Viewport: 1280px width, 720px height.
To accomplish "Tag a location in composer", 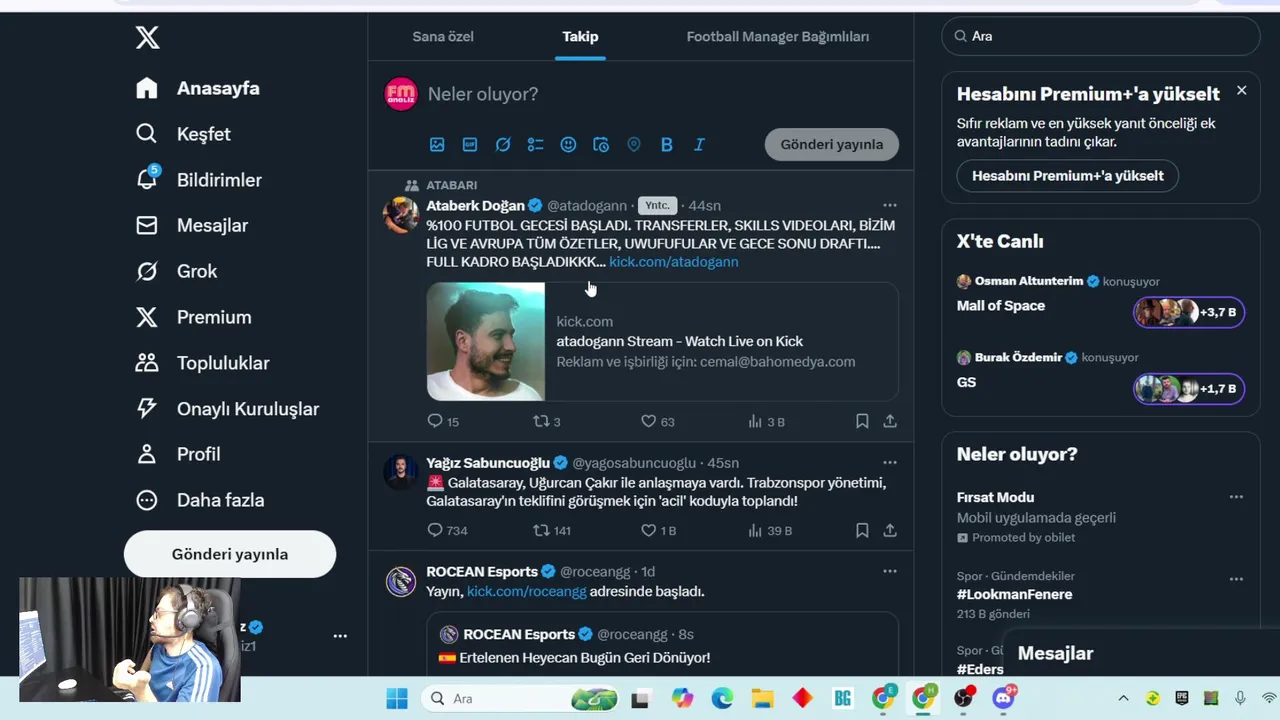I will (634, 144).
